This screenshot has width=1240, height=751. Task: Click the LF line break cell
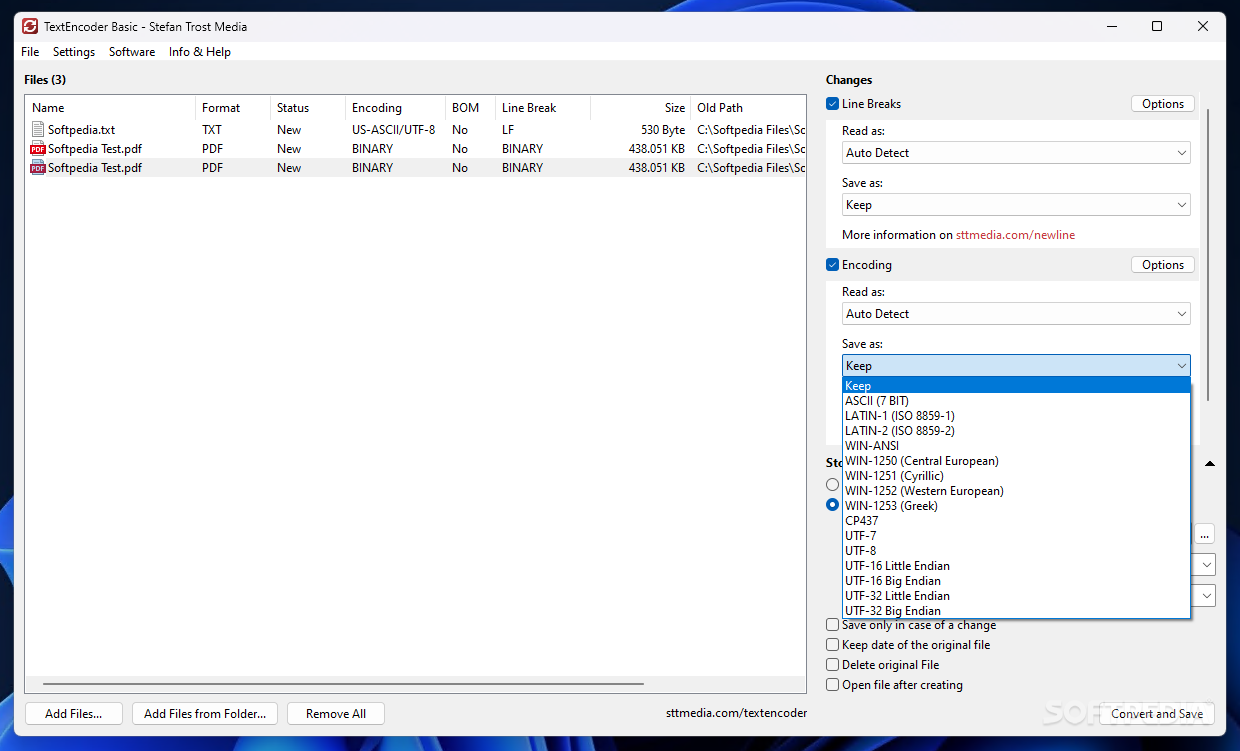508,130
